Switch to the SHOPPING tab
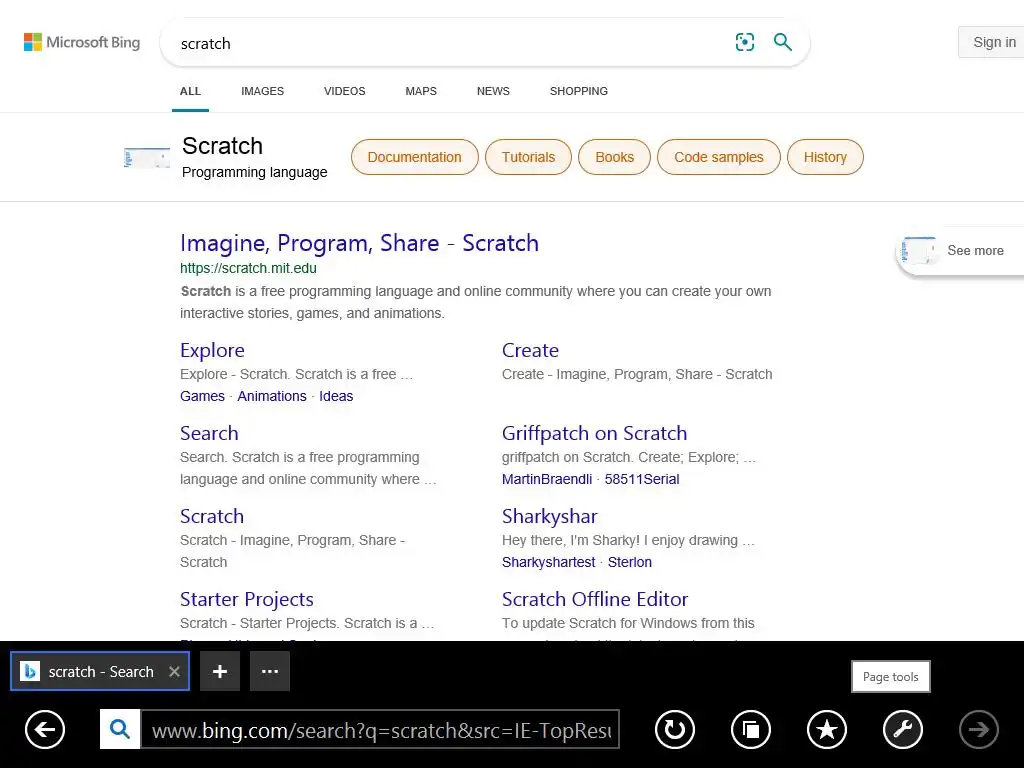This screenshot has height=768, width=1024. 579,91
